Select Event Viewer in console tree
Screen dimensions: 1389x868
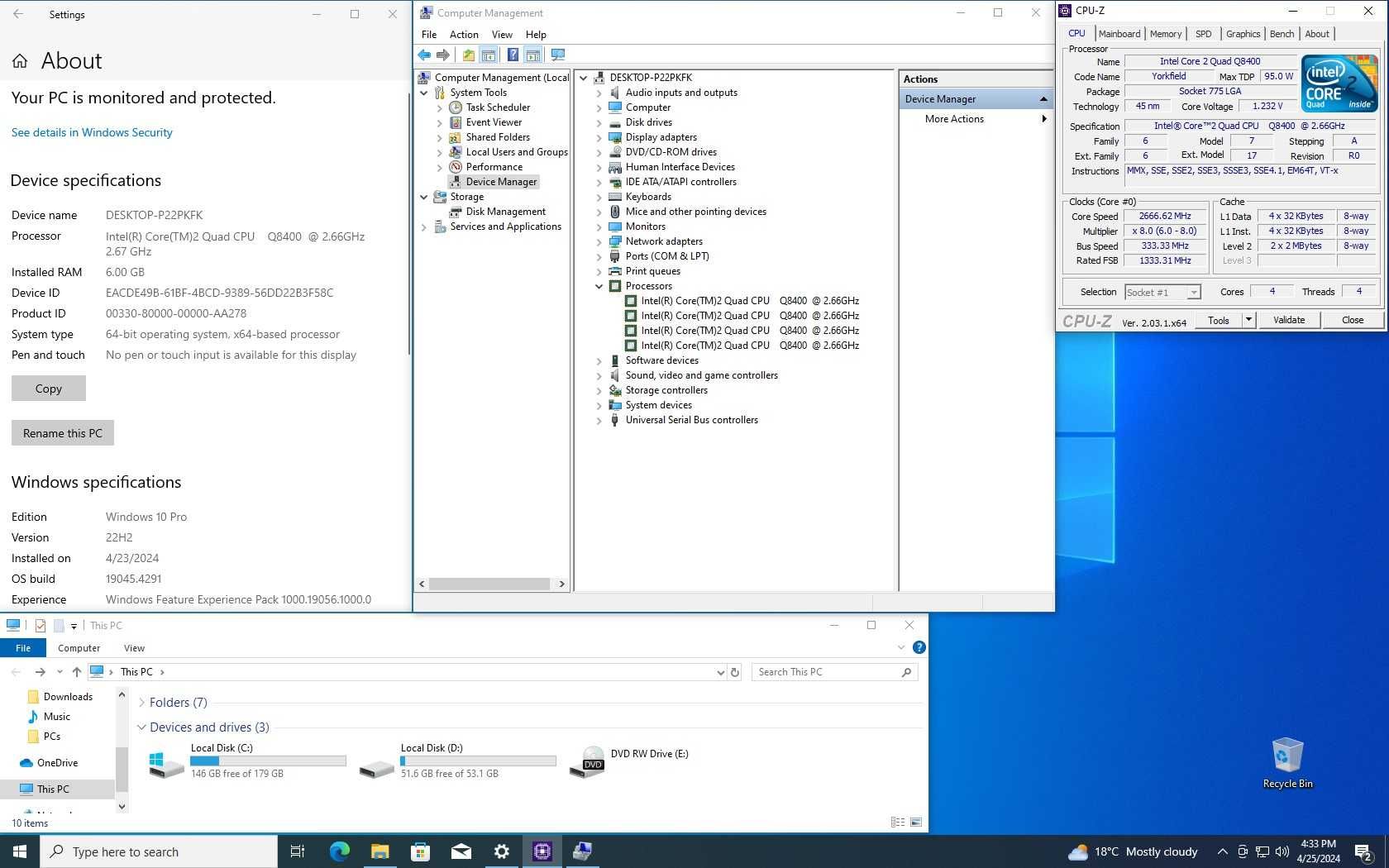(494, 122)
